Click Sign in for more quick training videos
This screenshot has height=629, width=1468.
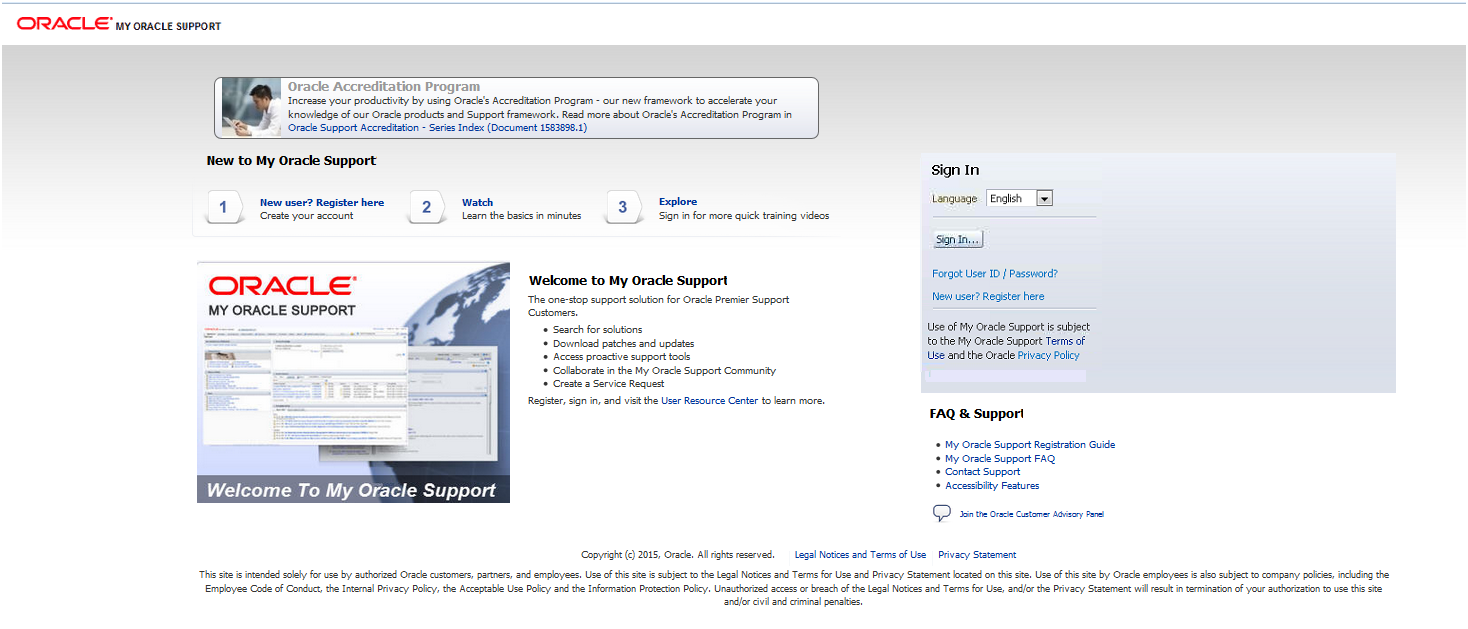pos(744,215)
